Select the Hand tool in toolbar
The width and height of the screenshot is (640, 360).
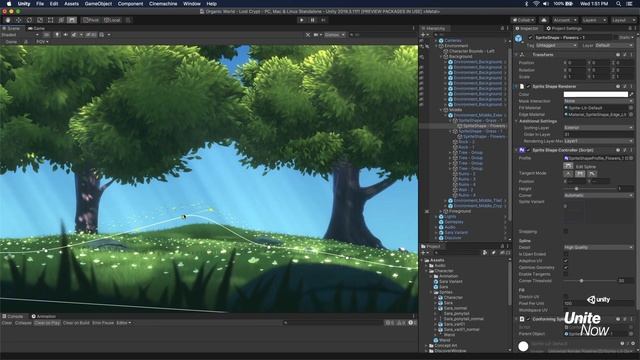point(8,20)
